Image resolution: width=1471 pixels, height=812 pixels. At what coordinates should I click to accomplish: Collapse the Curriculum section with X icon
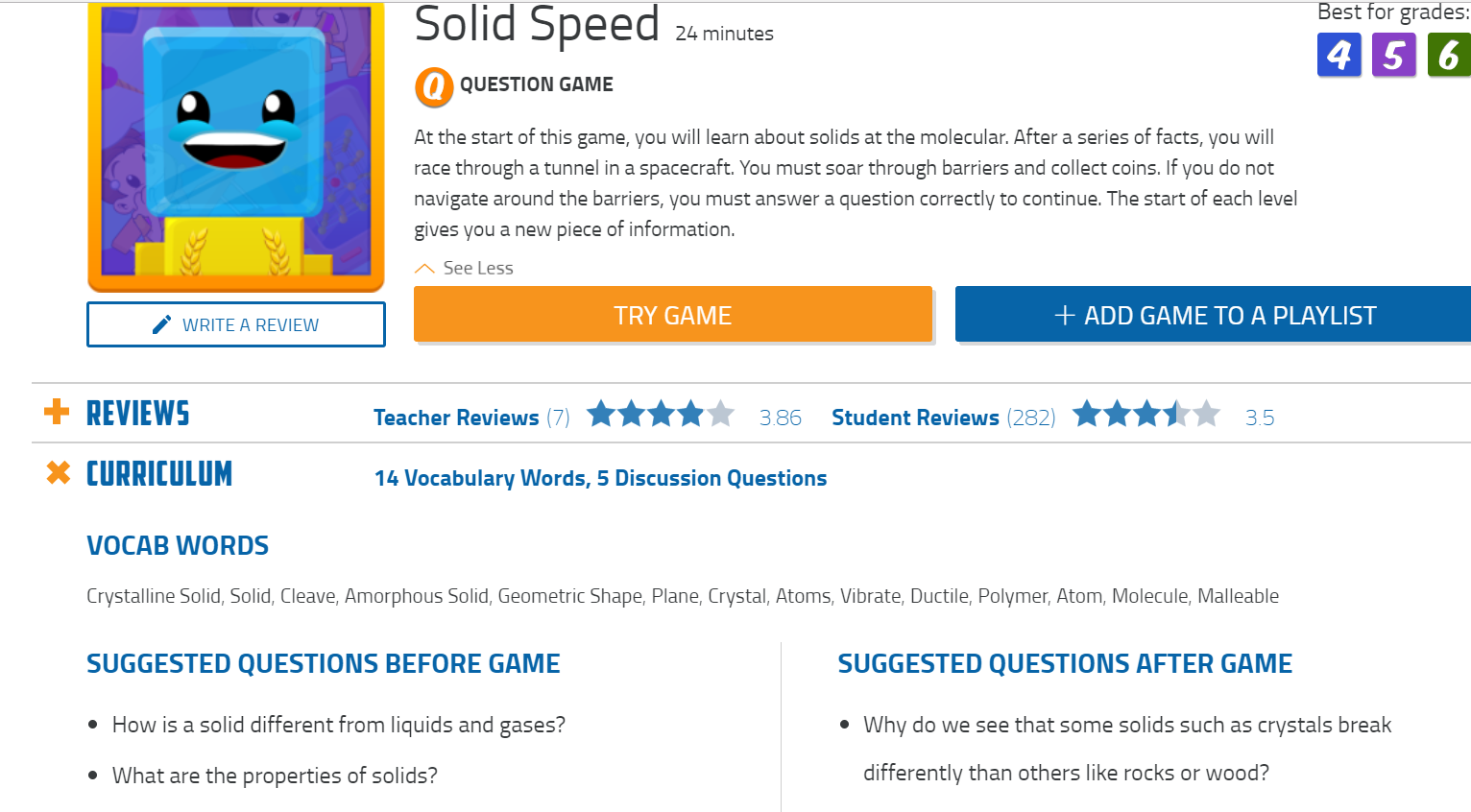point(59,472)
